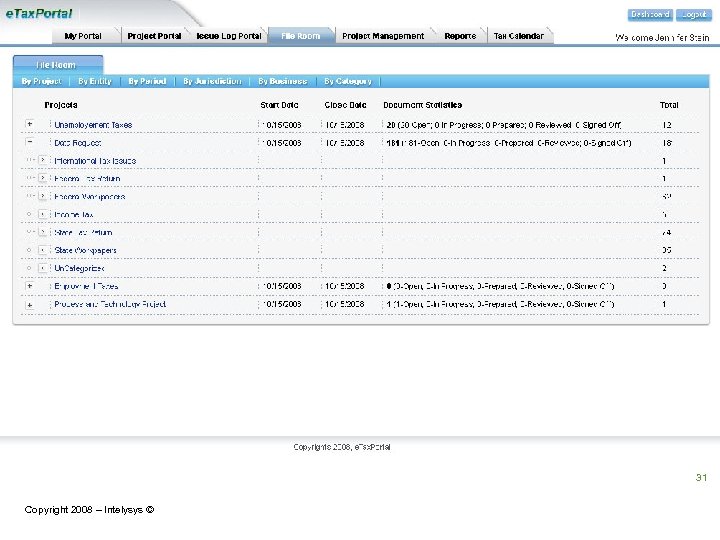Click the Welcome Jennifer Stein text
Image resolution: width=720 pixels, height=540 pixels.
(x=662, y=38)
